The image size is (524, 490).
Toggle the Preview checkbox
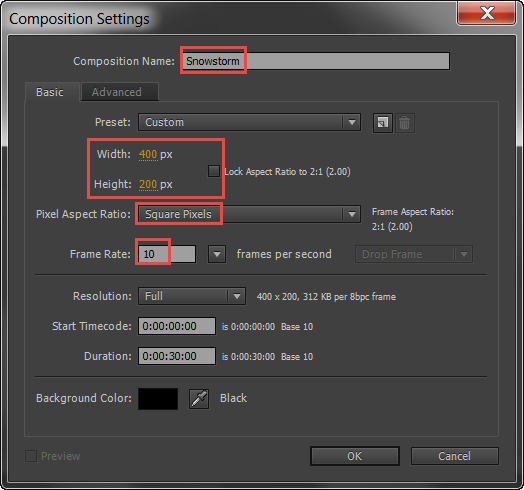coord(31,456)
